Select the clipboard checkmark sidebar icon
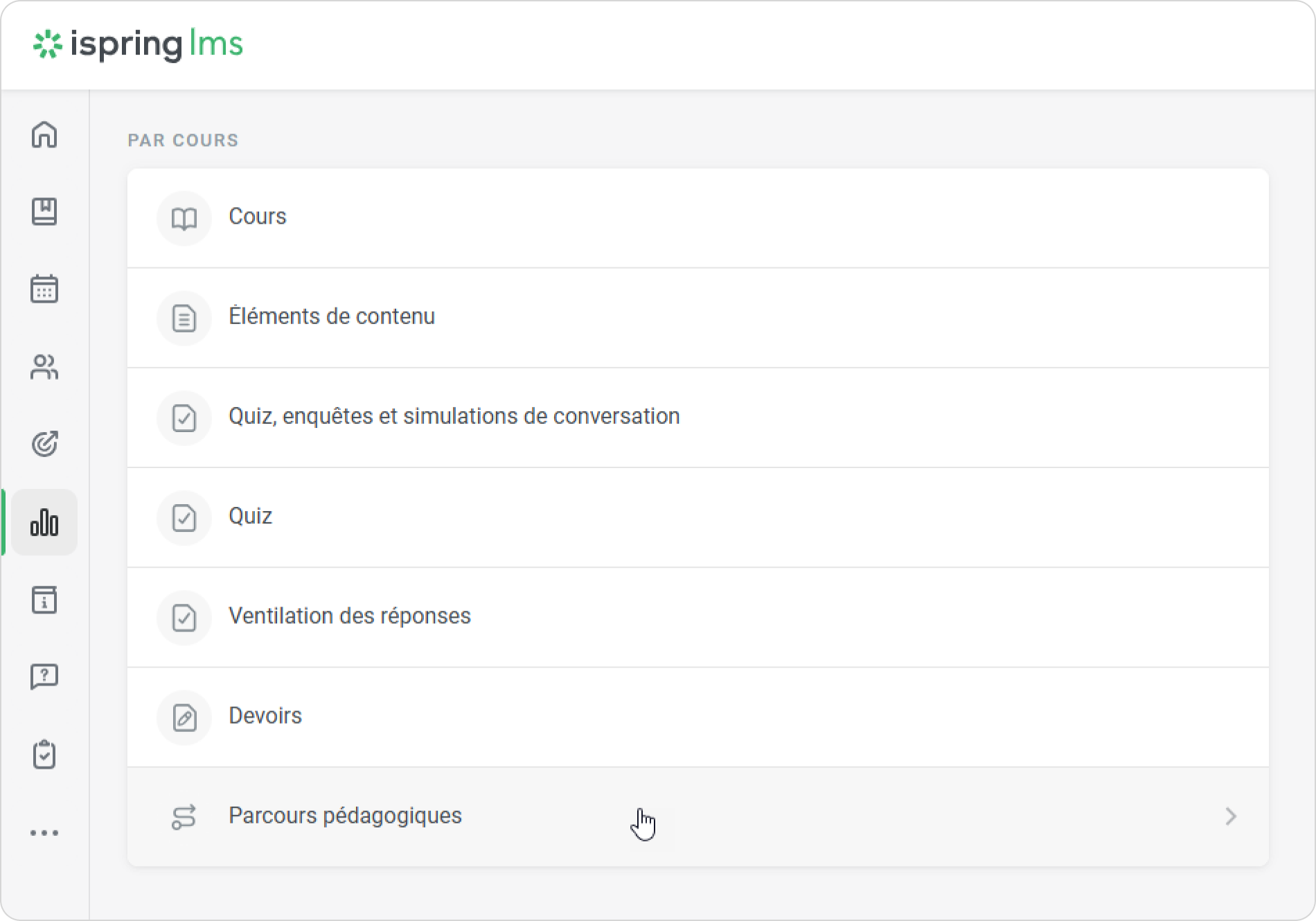The width and height of the screenshot is (1316, 921). (x=44, y=755)
